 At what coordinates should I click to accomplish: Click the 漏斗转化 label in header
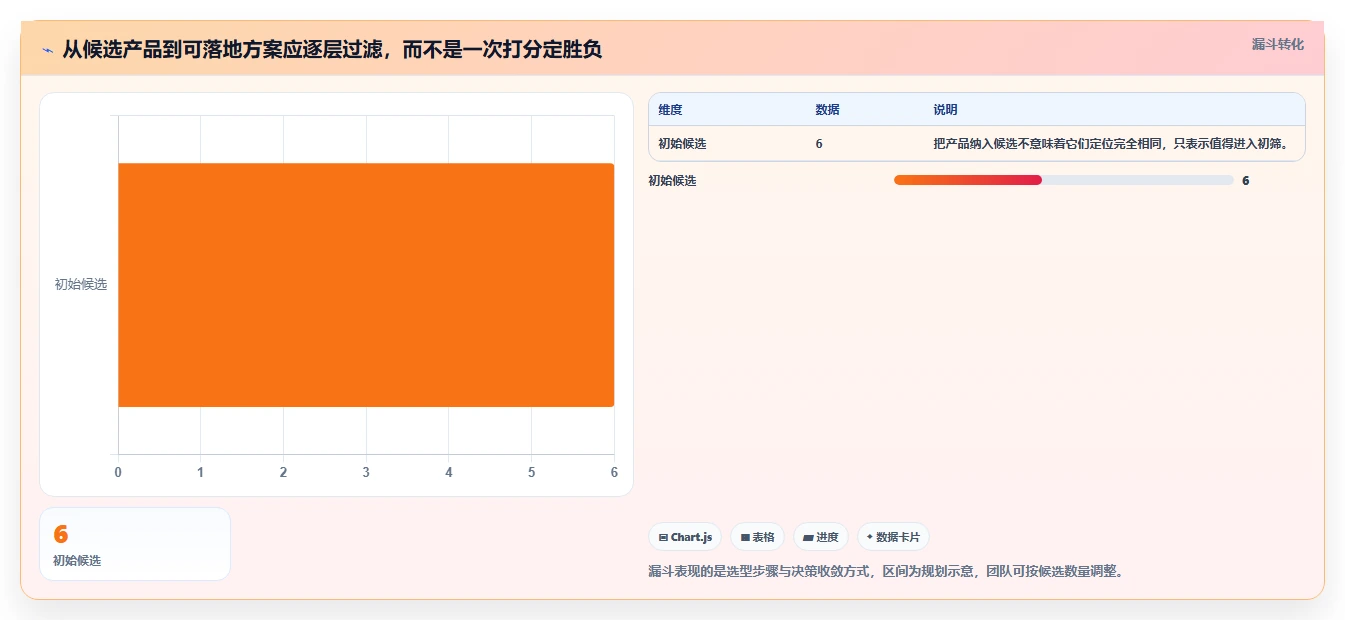point(1278,44)
